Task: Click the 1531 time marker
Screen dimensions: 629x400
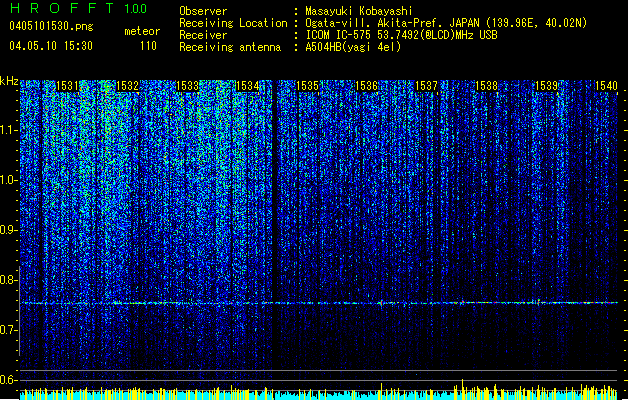Action: (67, 86)
